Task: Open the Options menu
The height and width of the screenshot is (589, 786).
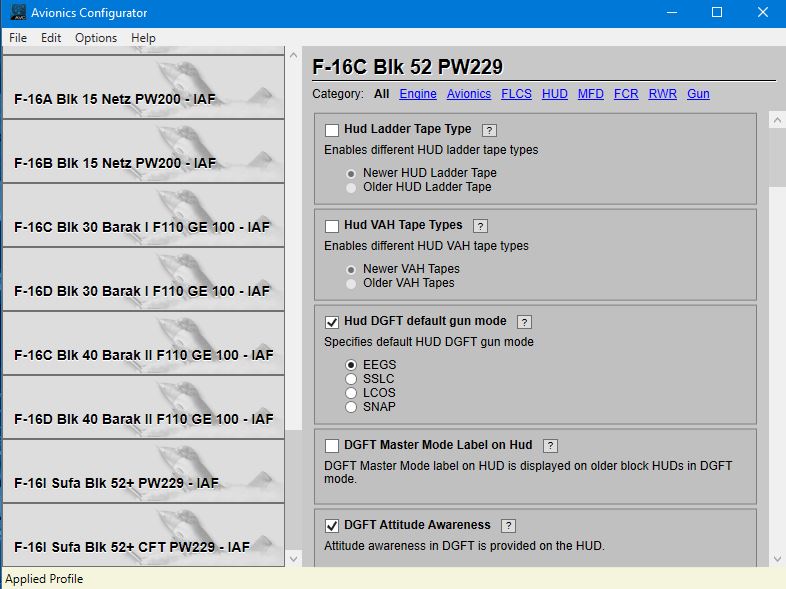Action: point(96,38)
